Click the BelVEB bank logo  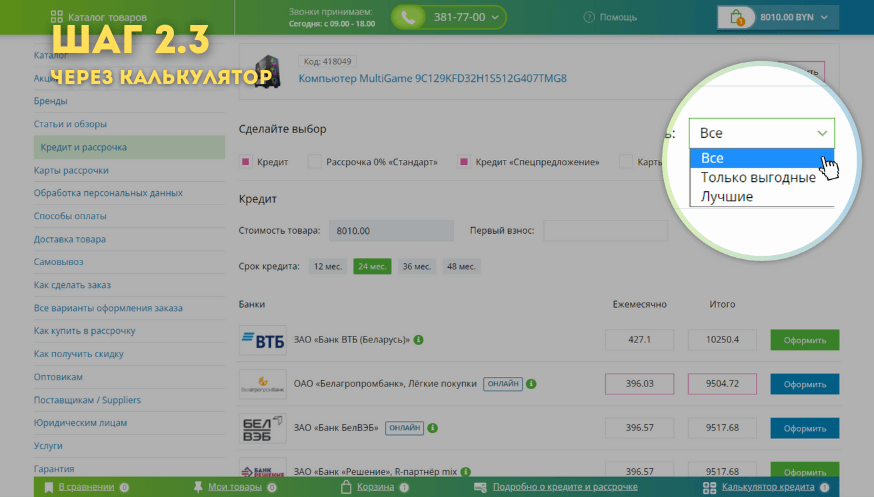click(263, 428)
